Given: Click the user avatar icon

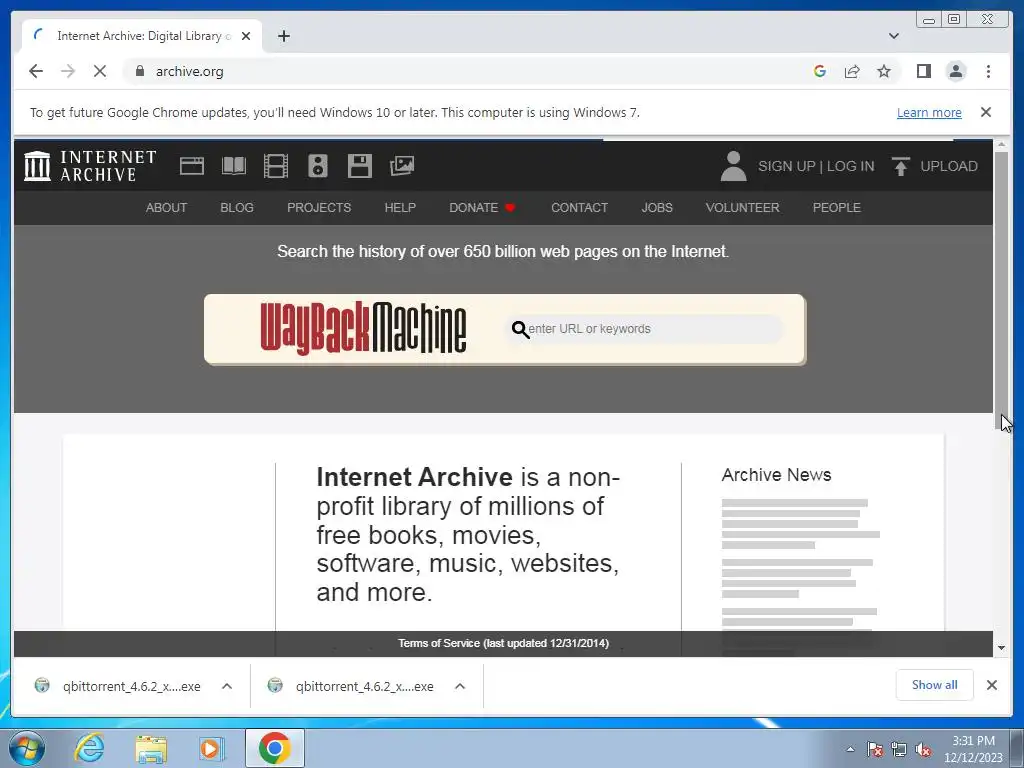Looking at the screenshot, I should point(733,166).
